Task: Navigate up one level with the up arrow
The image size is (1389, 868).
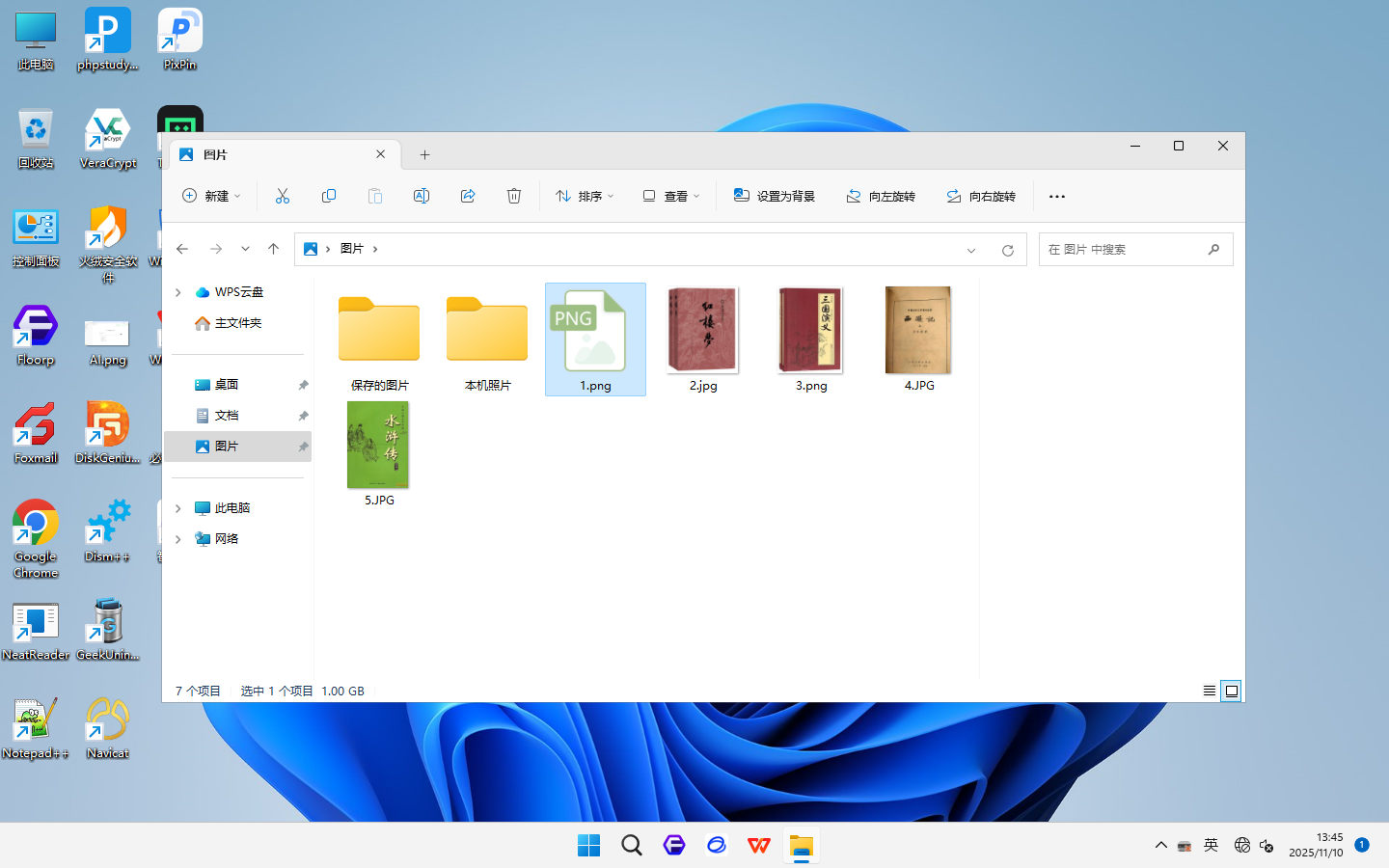Action: tap(274, 249)
